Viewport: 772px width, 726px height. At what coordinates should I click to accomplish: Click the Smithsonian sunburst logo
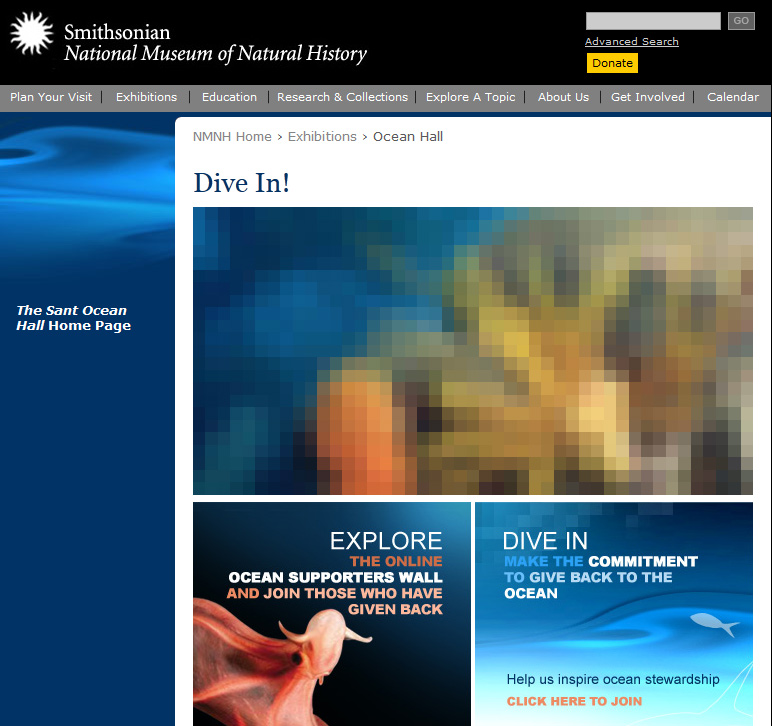coord(31,34)
